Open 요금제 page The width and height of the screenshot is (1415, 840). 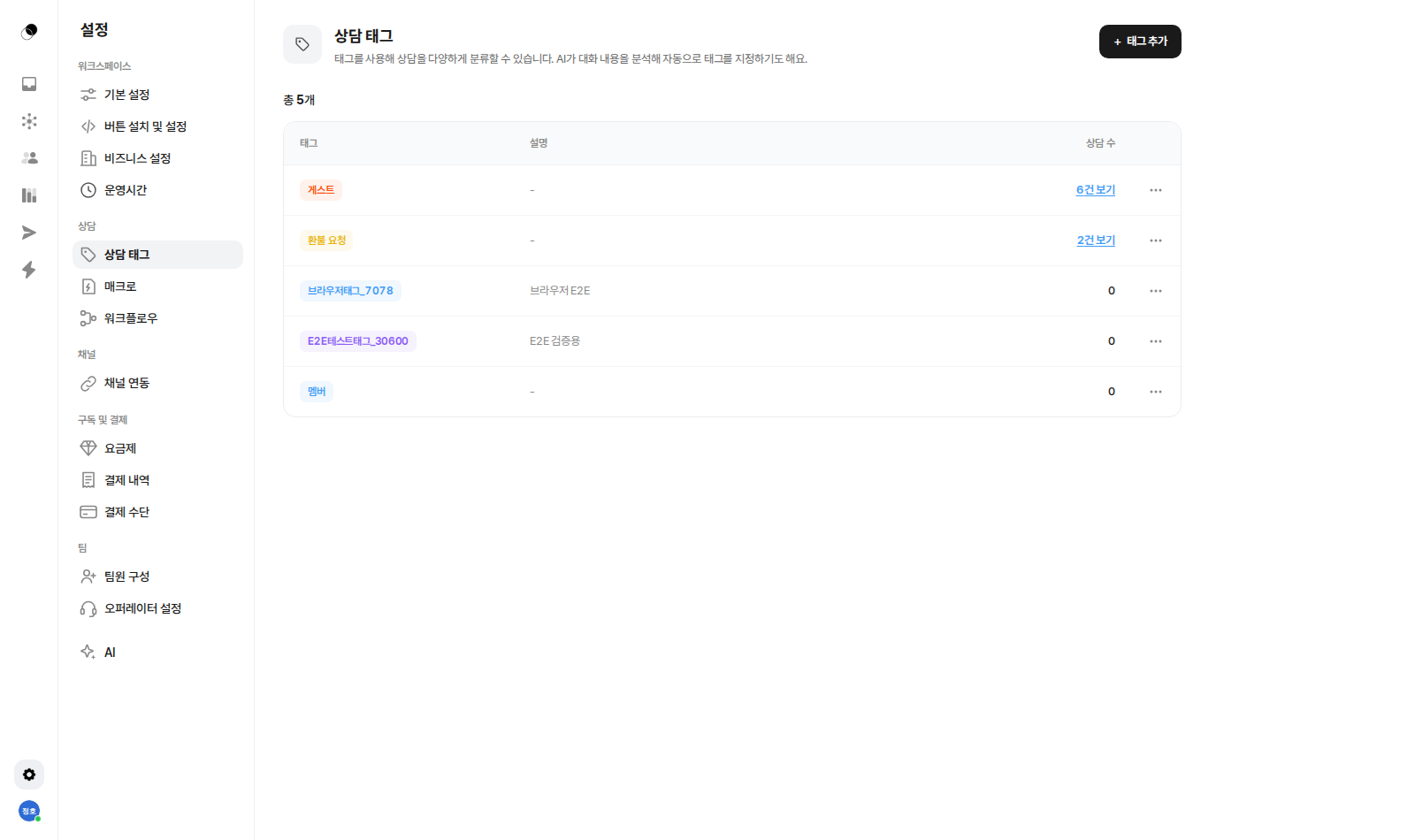tap(157, 448)
